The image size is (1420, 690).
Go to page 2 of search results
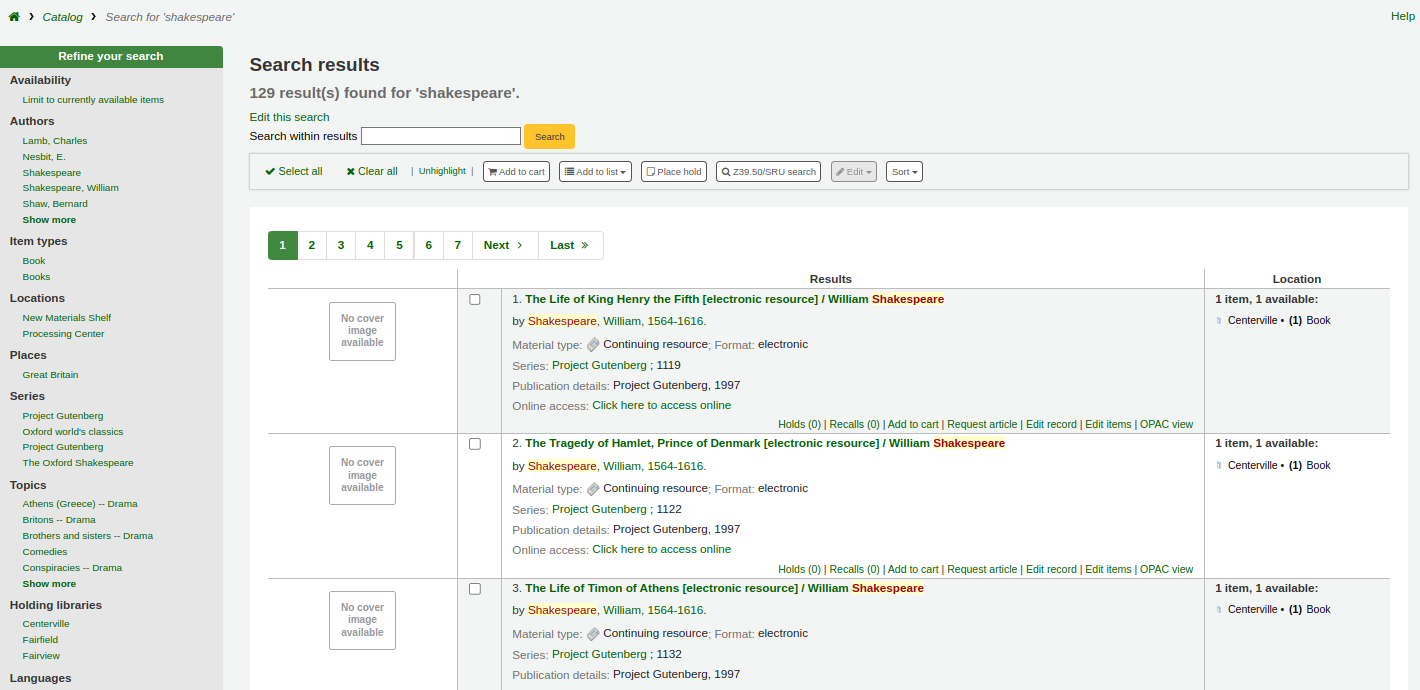coord(311,245)
